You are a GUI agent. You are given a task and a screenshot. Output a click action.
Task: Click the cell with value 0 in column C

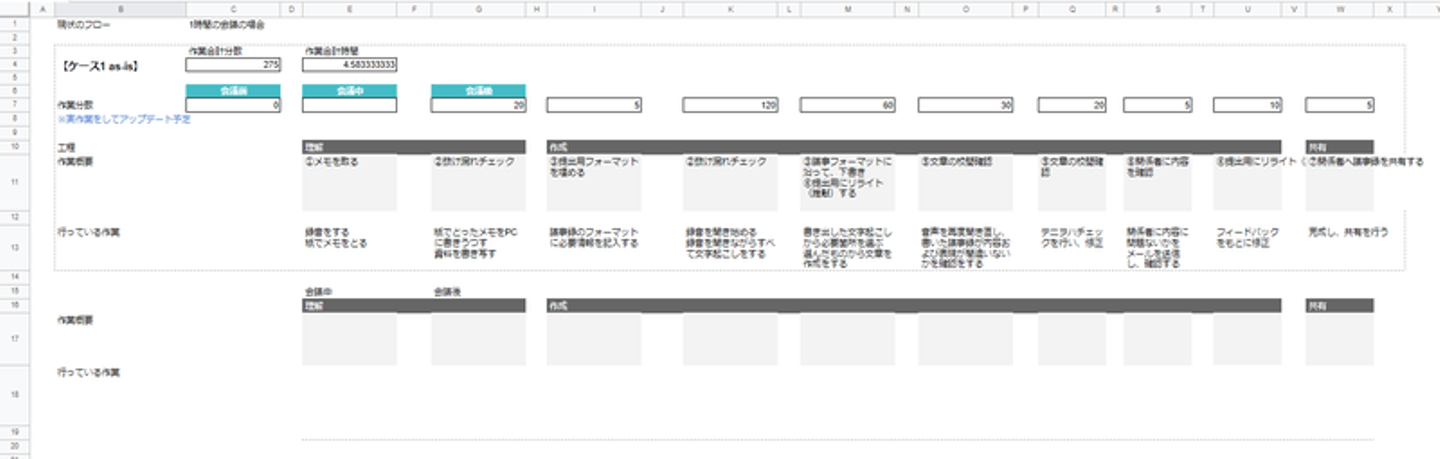point(233,104)
